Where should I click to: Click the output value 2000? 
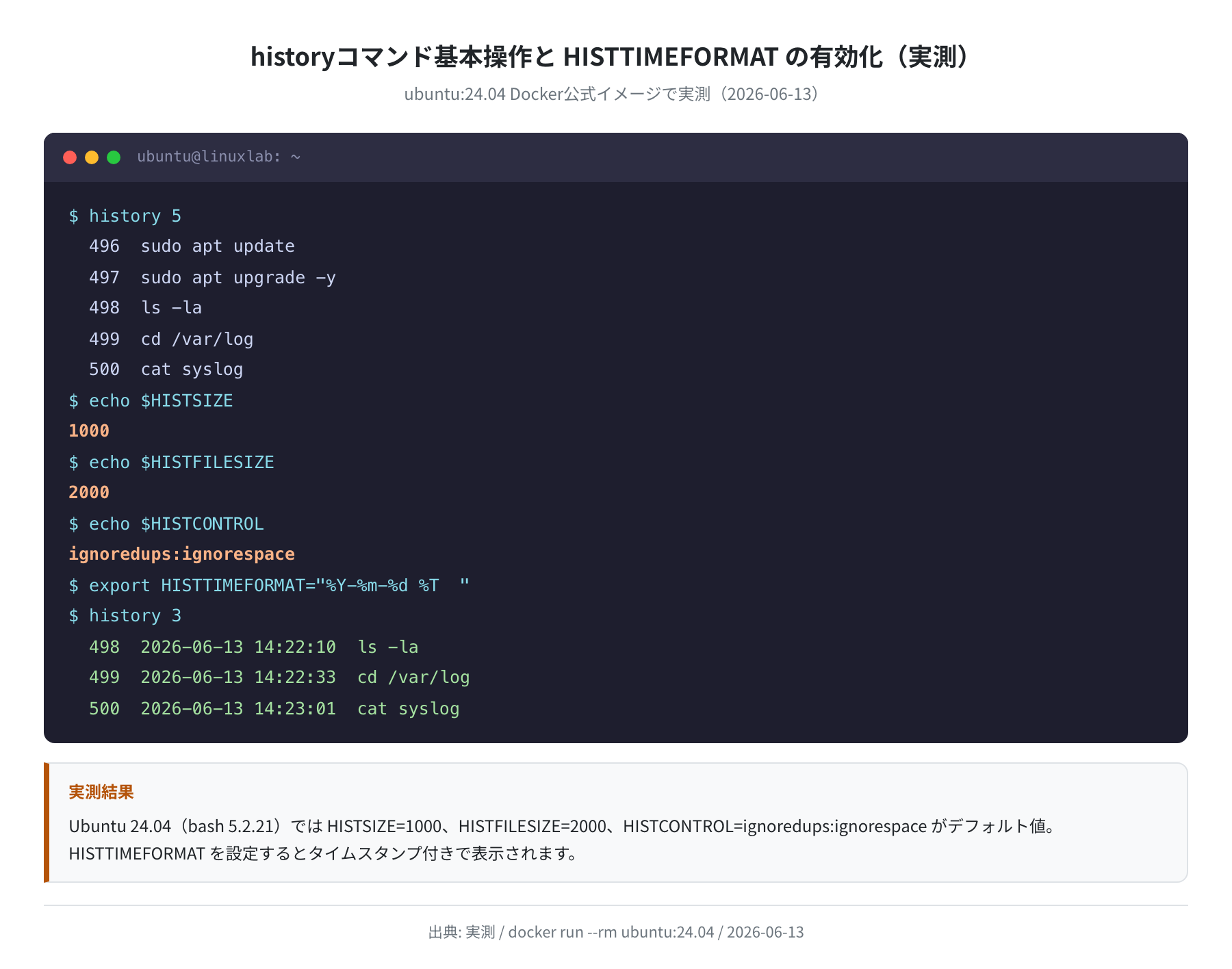click(x=89, y=493)
